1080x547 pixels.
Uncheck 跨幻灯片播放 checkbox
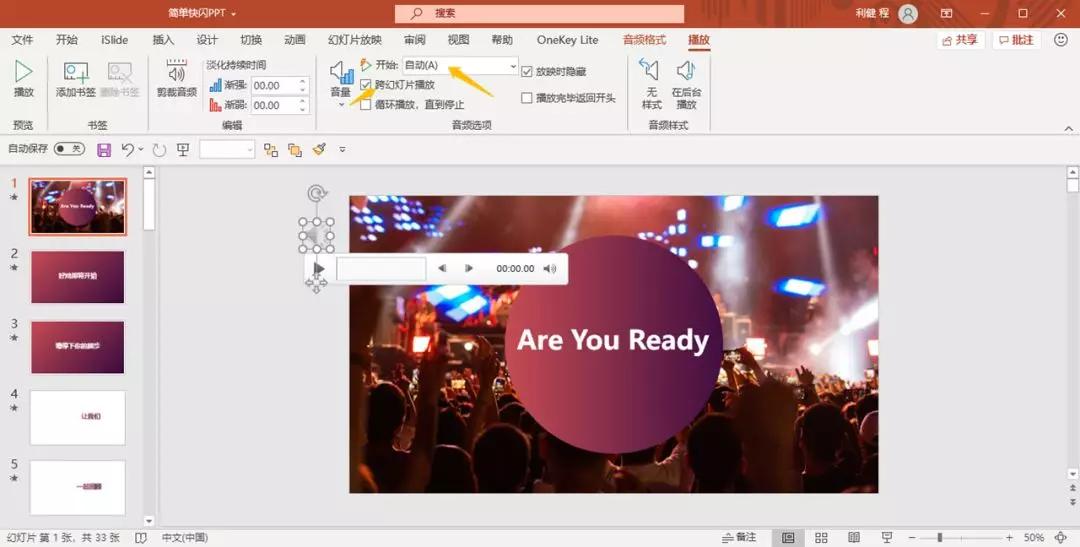coord(366,85)
